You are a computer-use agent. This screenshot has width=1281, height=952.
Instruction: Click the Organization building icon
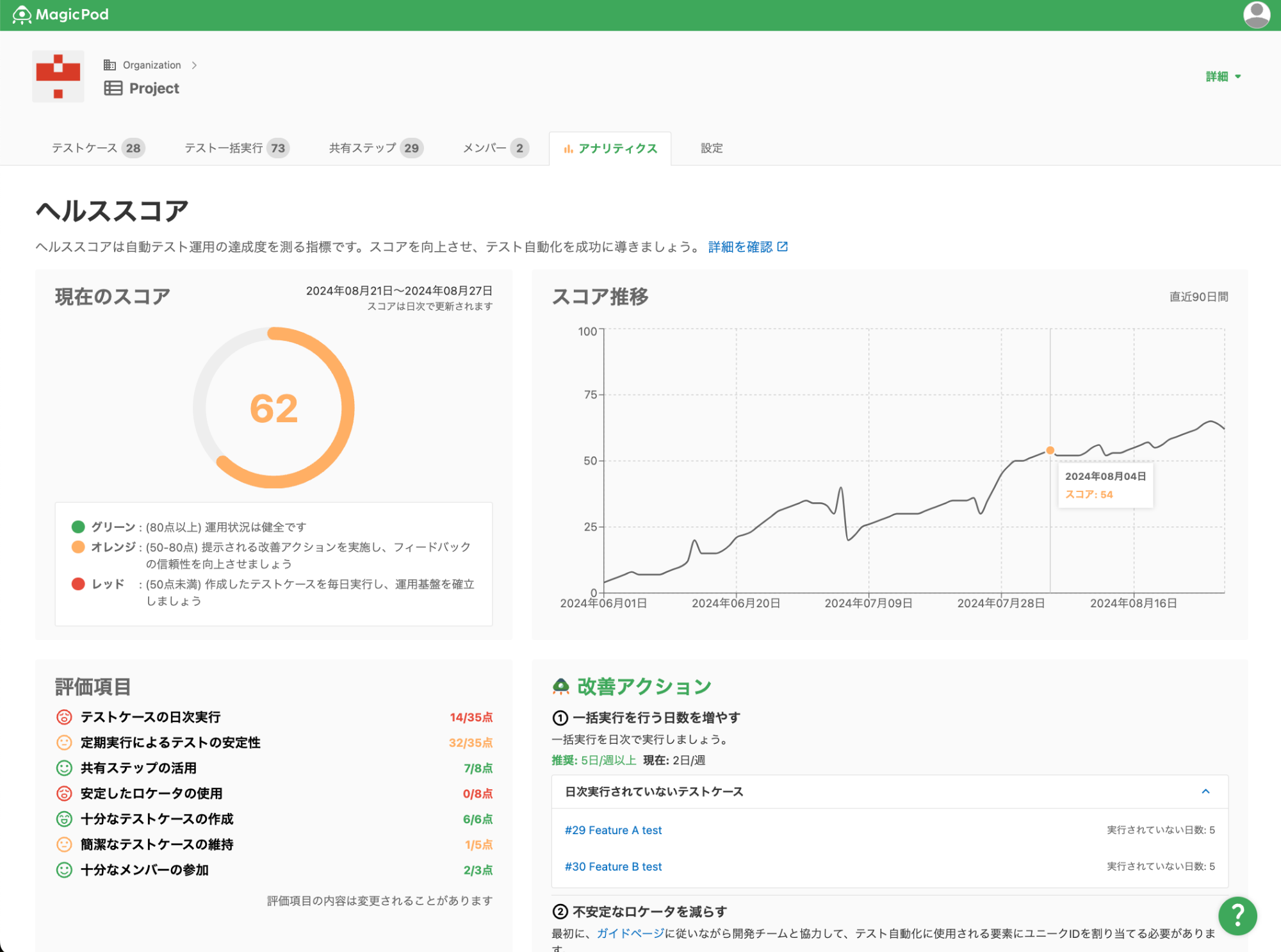(x=110, y=65)
